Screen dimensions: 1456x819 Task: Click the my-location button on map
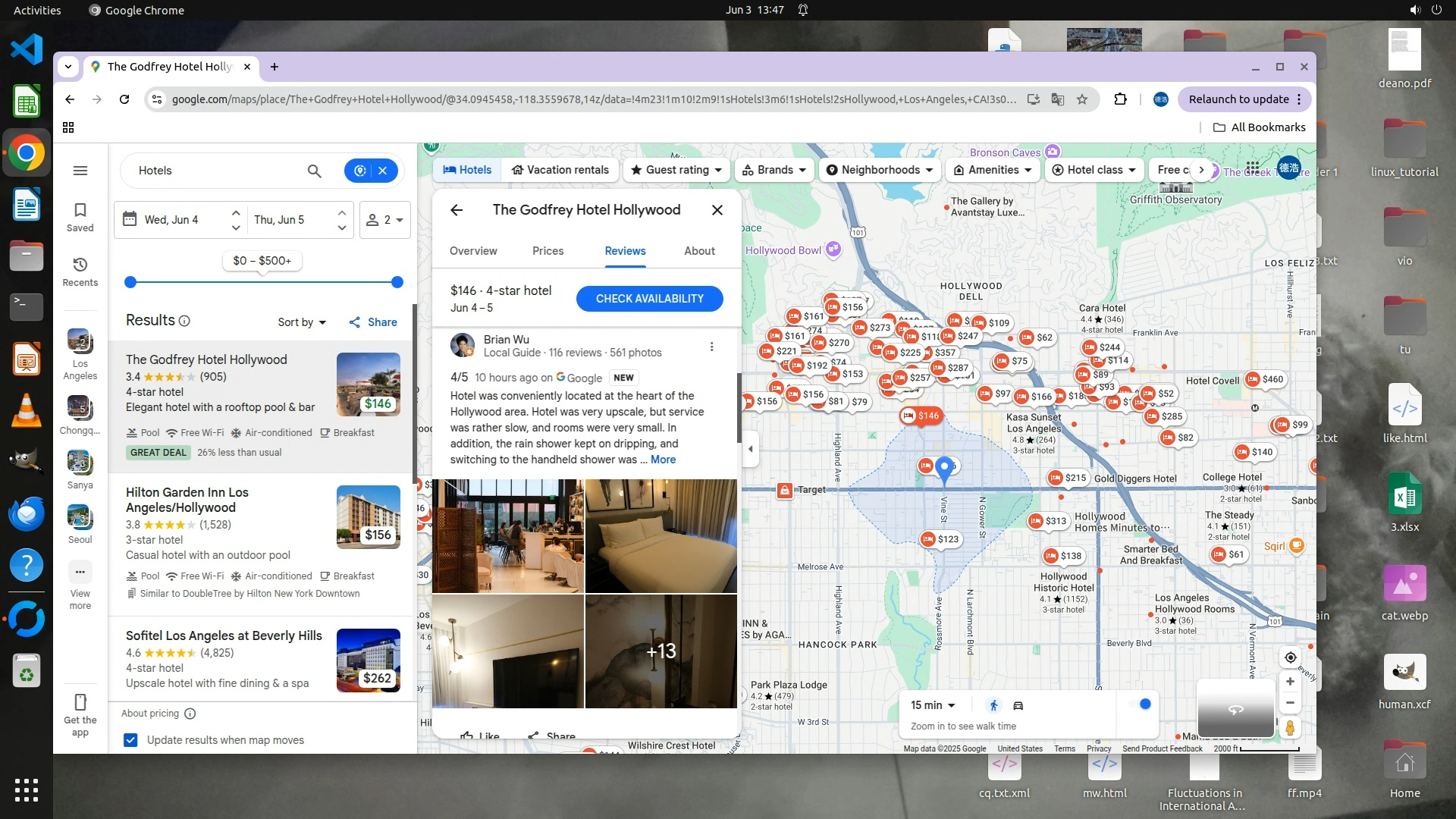coord(1290,657)
